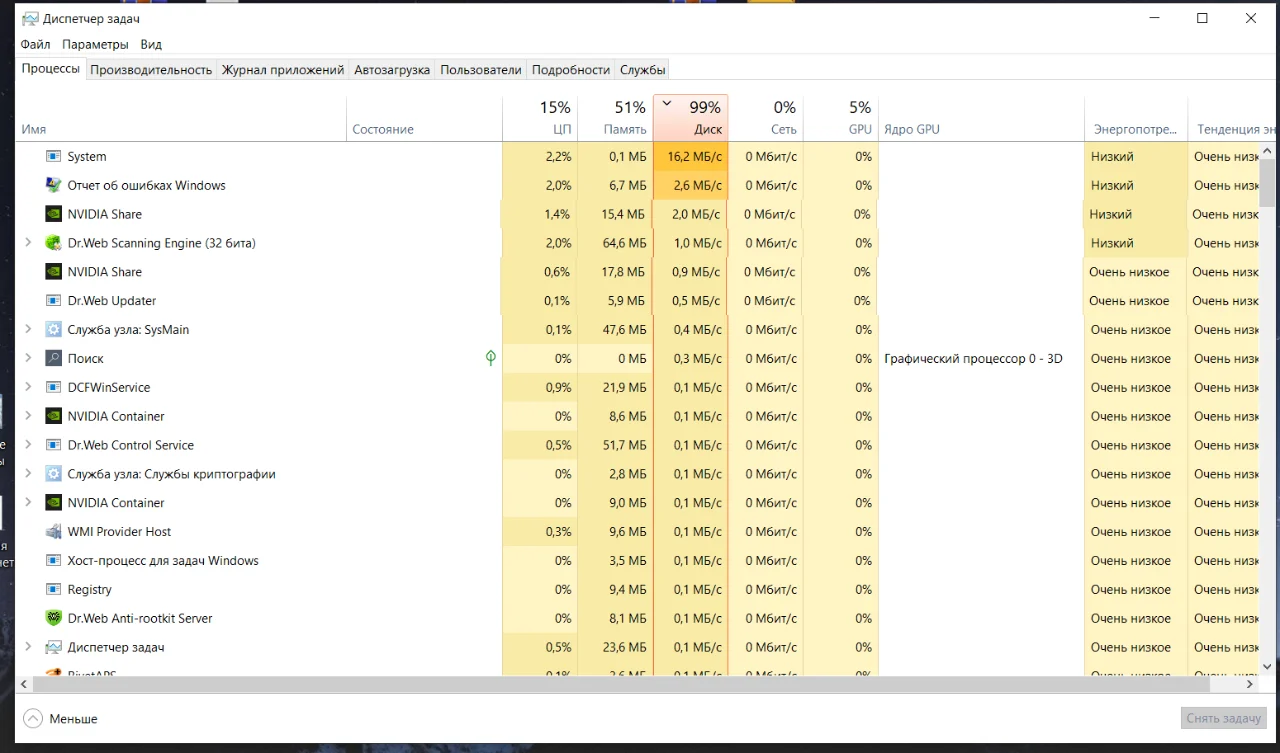The width and height of the screenshot is (1280, 753).
Task: Click the Dr.Web Updater icon
Action: pos(54,301)
